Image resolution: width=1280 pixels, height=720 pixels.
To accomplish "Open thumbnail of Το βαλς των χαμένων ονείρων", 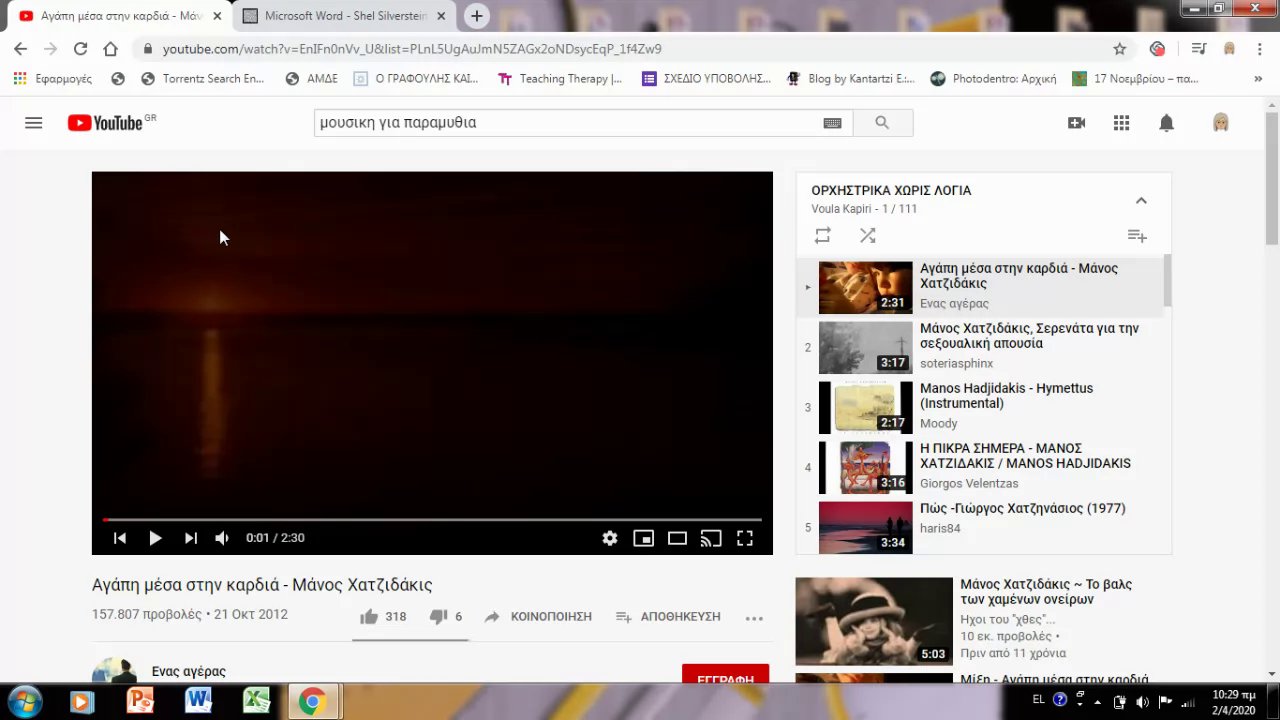I will 874,621.
